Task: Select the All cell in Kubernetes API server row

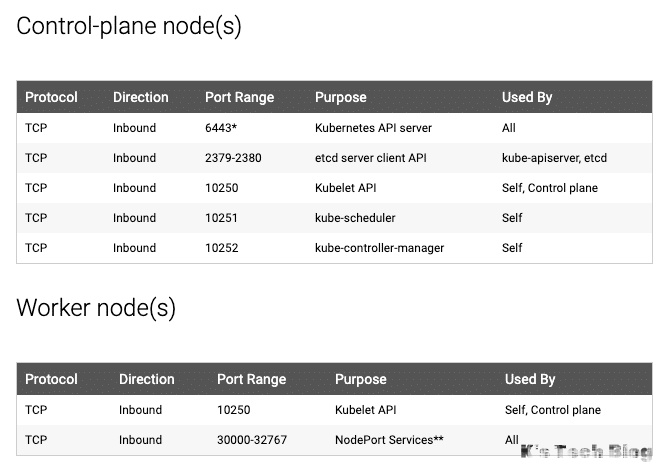Action: [x=509, y=128]
